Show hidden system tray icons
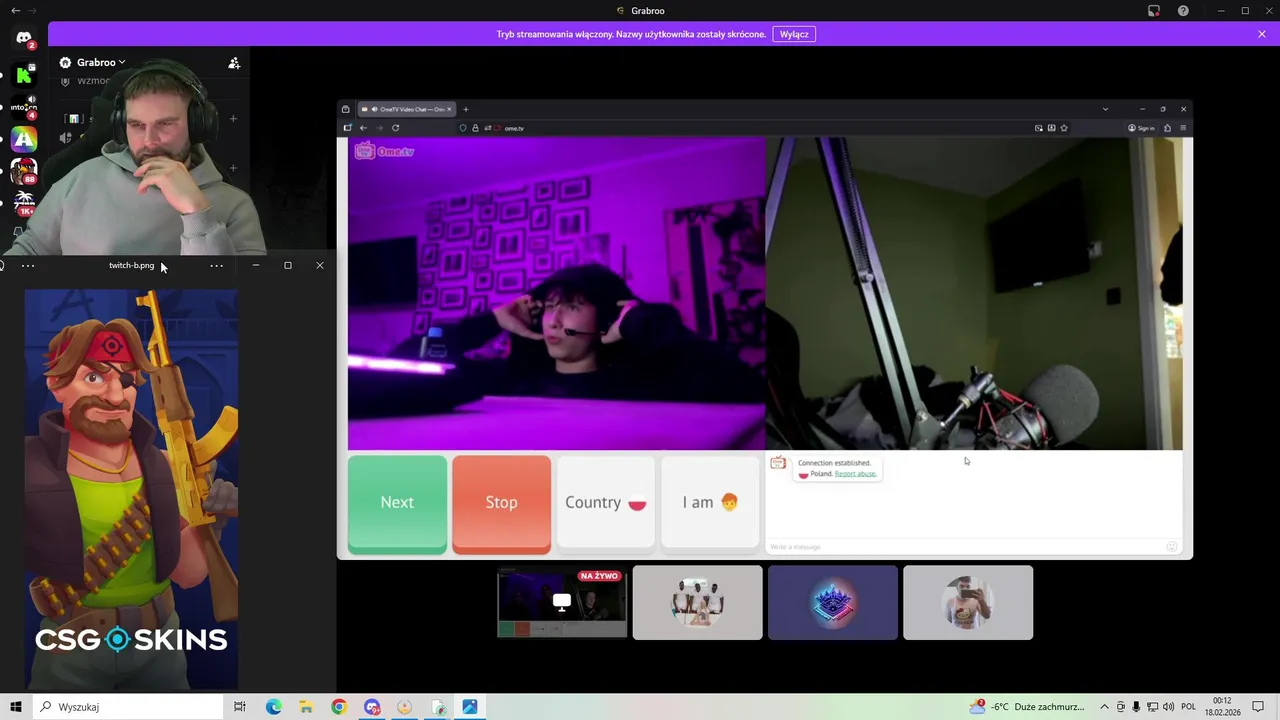Image resolution: width=1280 pixels, height=720 pixels. click(x=1104, y=707)
